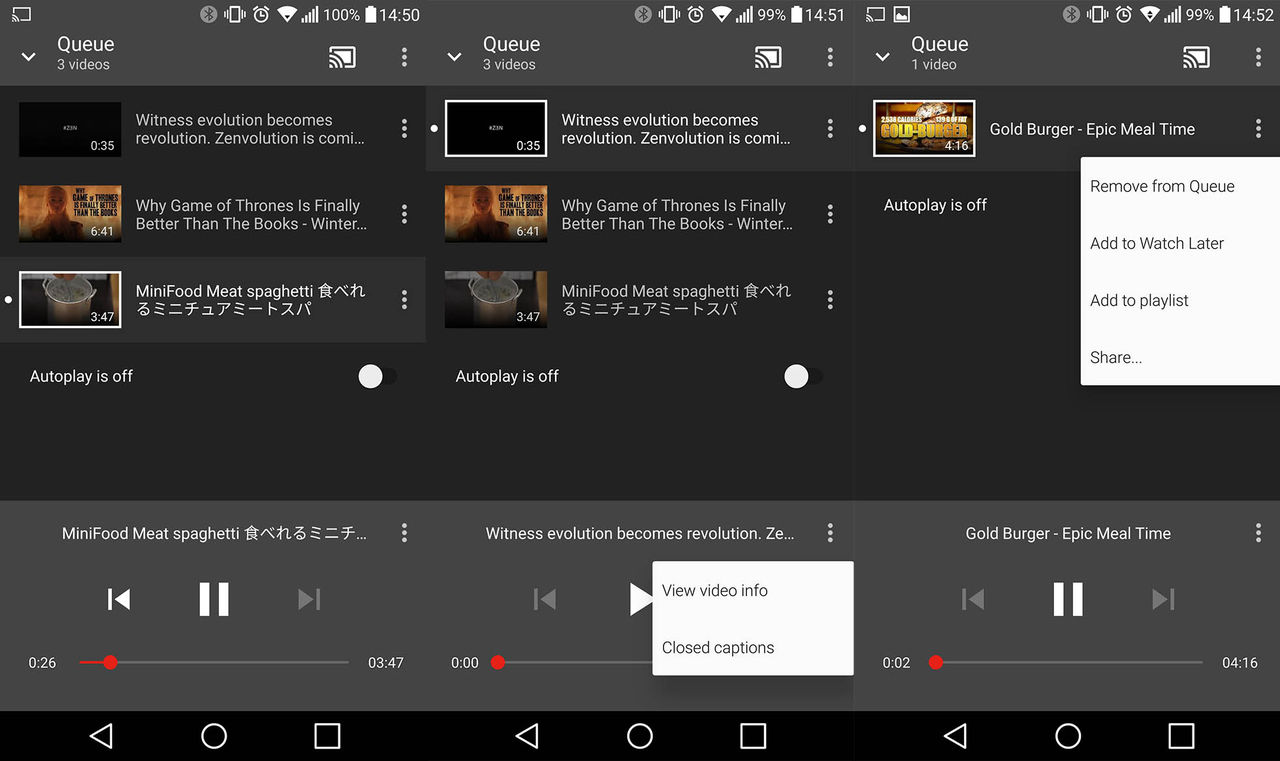Screen dimensions: 1280x761
Task: Open options for the Witness evolution queue video
Action: click(x=404, y=128)
